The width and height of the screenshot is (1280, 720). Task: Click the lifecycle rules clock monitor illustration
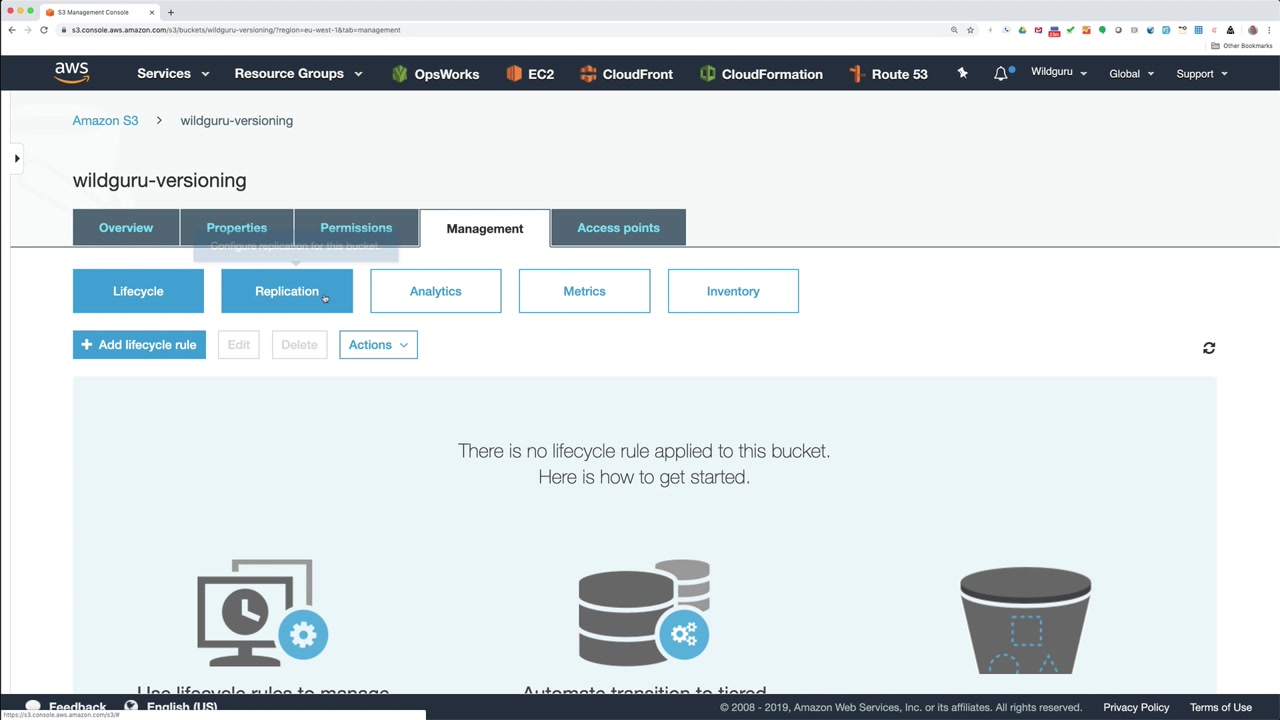point(262,613)
